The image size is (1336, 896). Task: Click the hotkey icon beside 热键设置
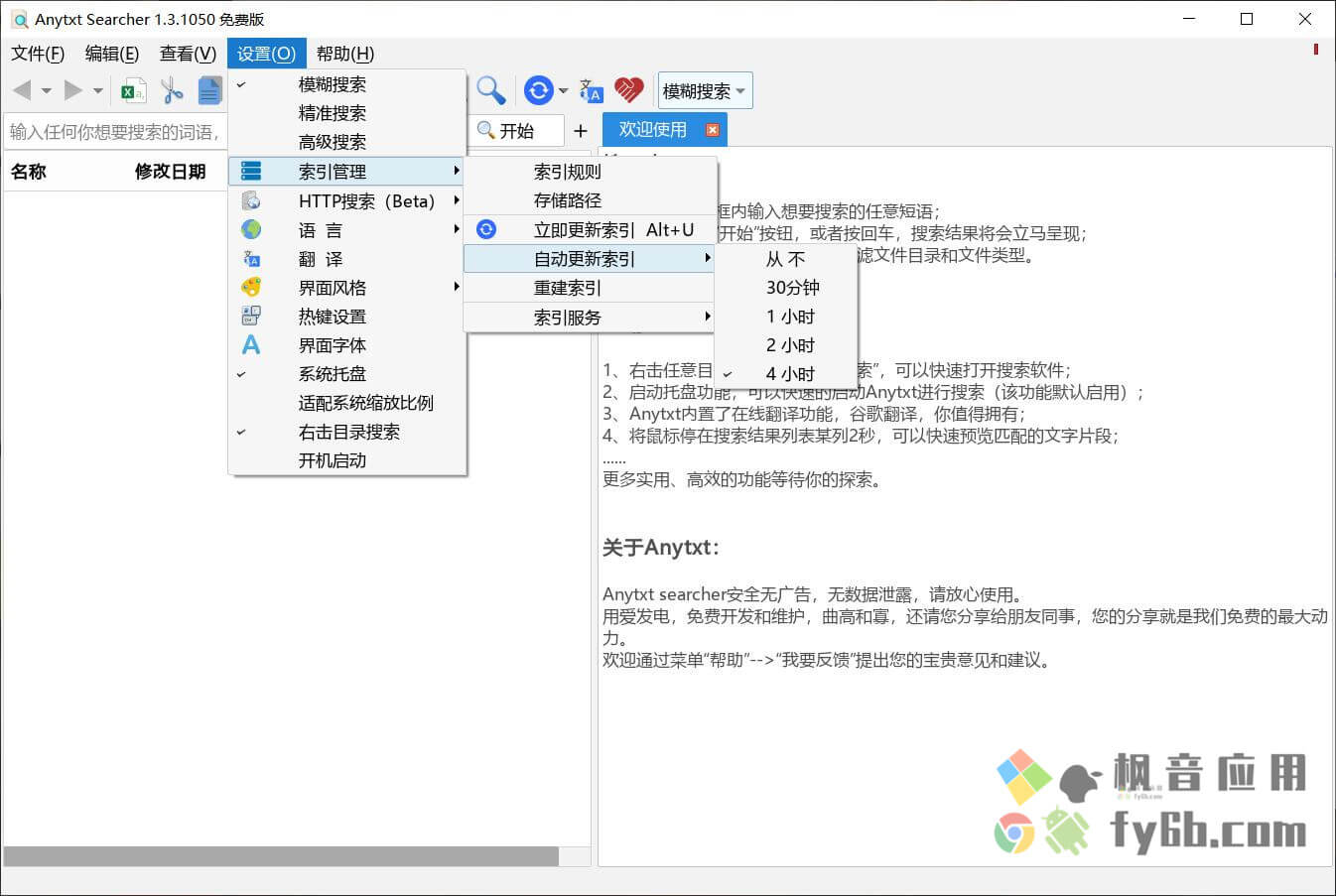click(251, 316)
